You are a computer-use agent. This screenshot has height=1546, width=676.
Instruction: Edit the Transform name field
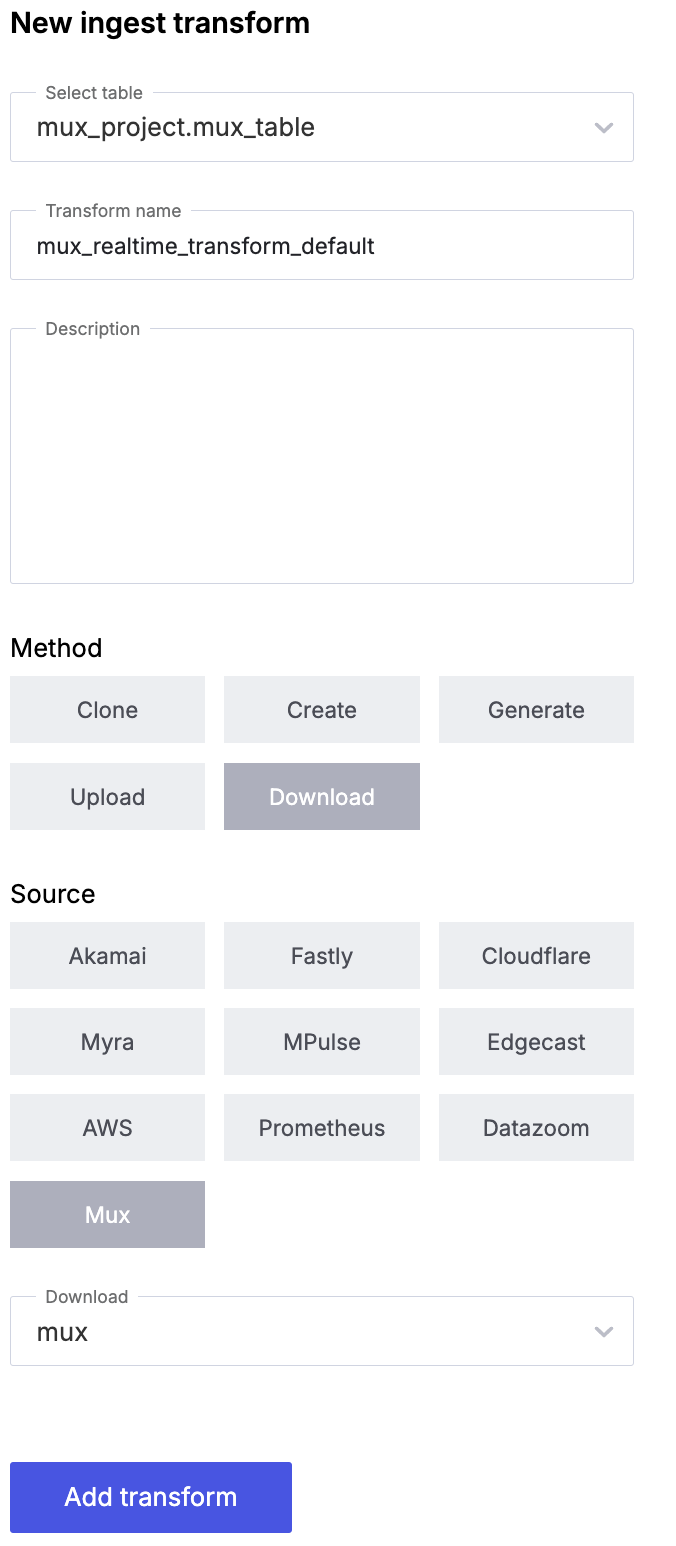tap(321, 245)
